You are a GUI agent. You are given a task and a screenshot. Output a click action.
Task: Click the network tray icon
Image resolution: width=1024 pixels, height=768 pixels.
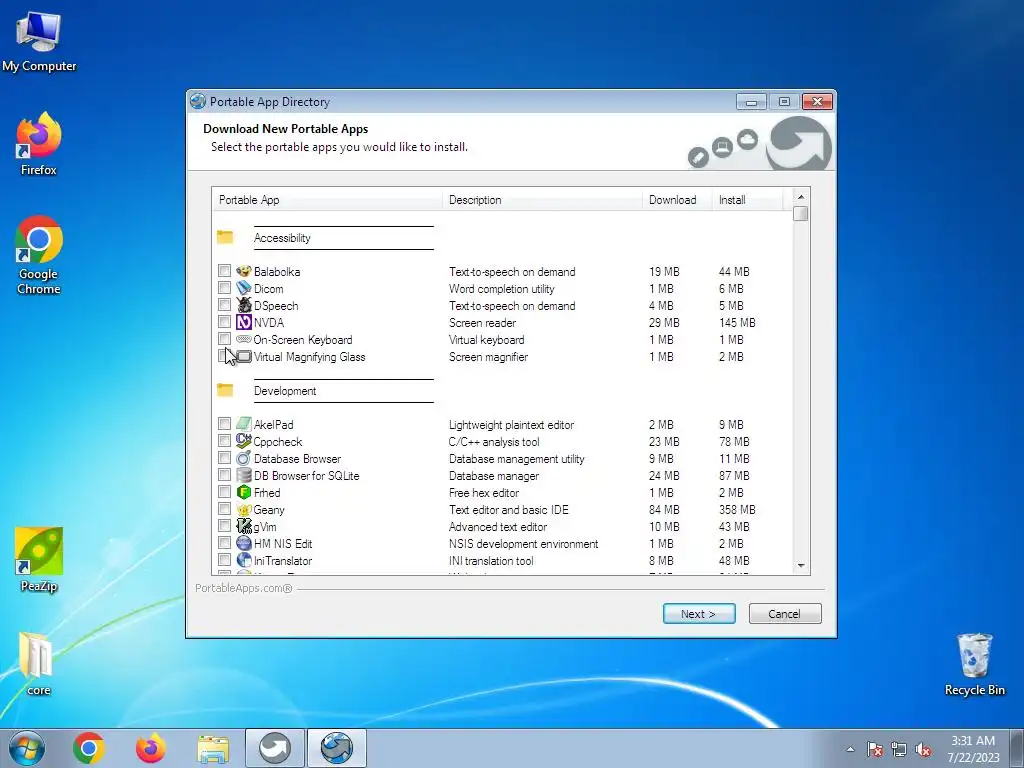[x=899, y=749]
